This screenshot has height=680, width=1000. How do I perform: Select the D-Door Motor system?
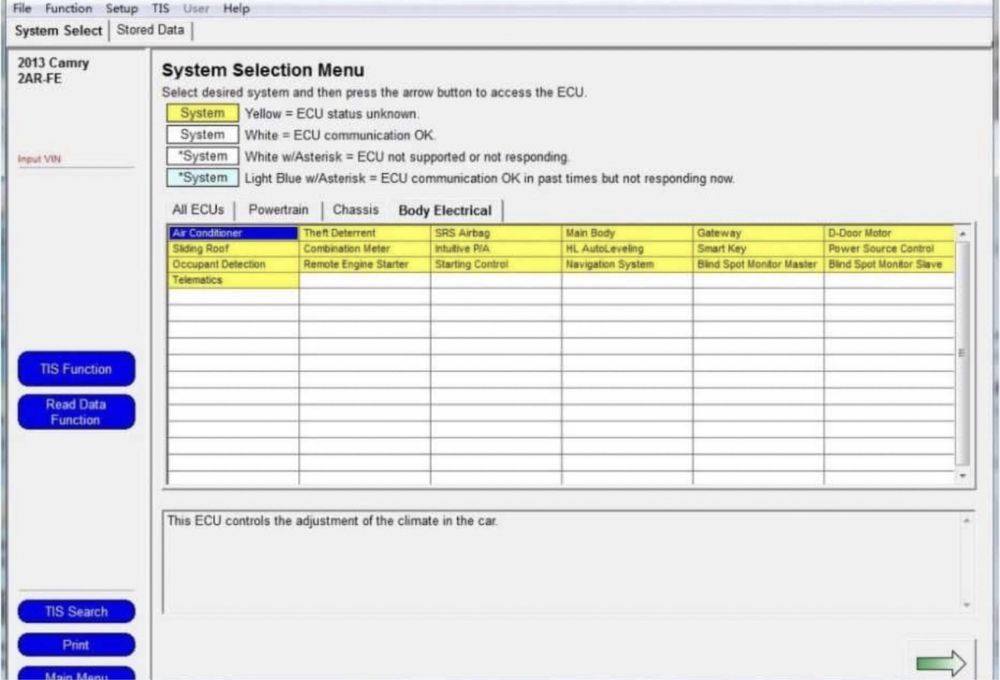click(890, 233)
